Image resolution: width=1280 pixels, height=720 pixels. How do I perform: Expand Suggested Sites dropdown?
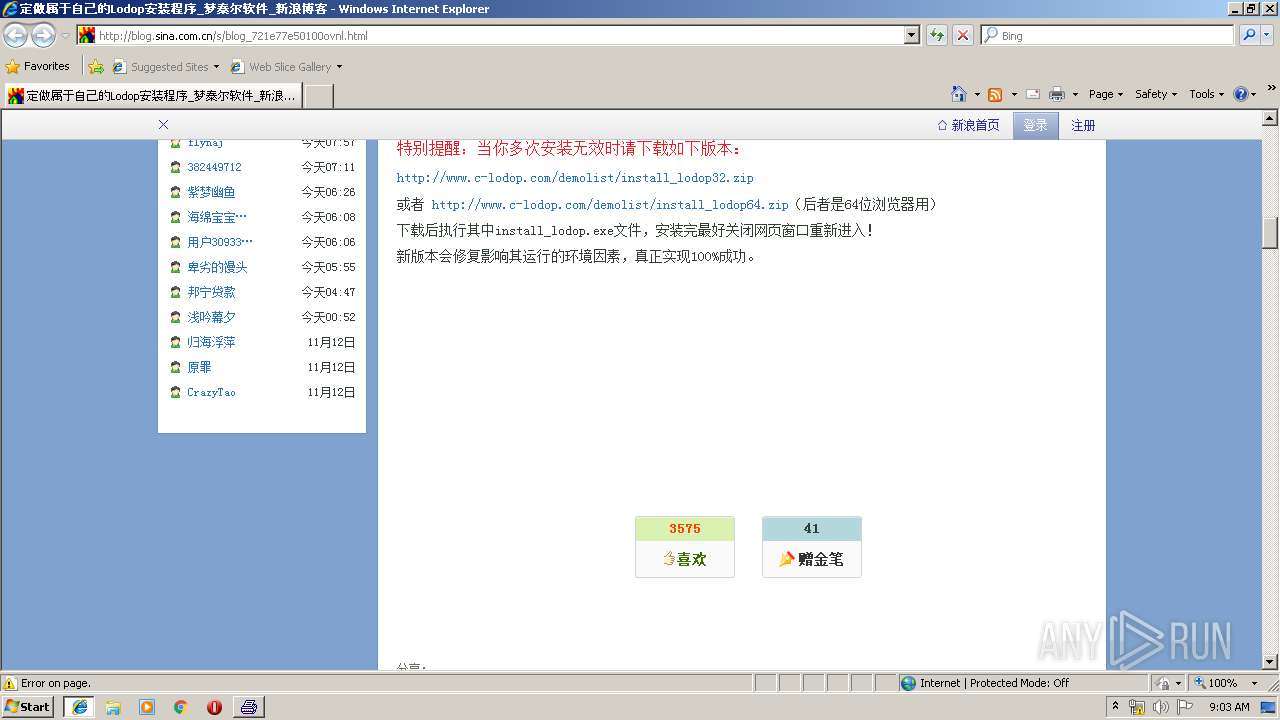(x=216, y=67)
